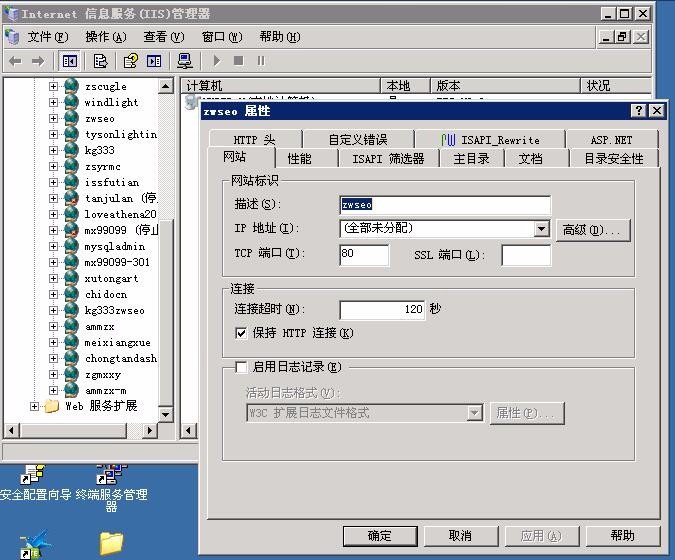Enable the 启用日志记录 checkbox

tap(241, 367)
